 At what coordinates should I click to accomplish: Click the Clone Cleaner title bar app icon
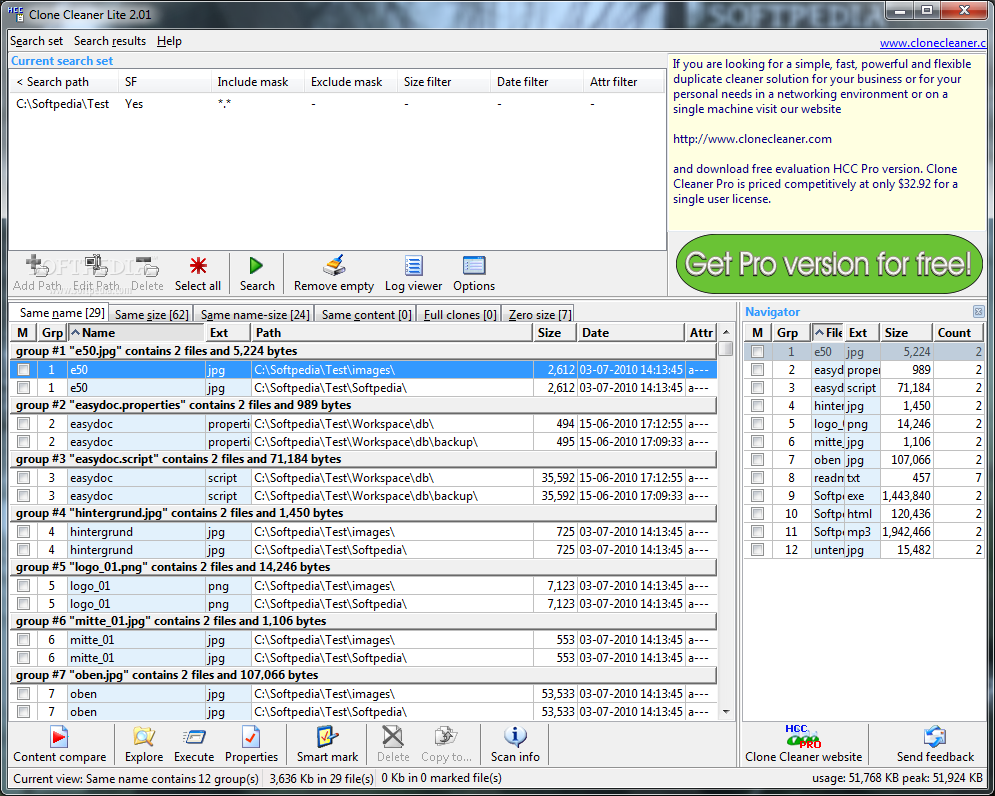(x=15, y=14)
